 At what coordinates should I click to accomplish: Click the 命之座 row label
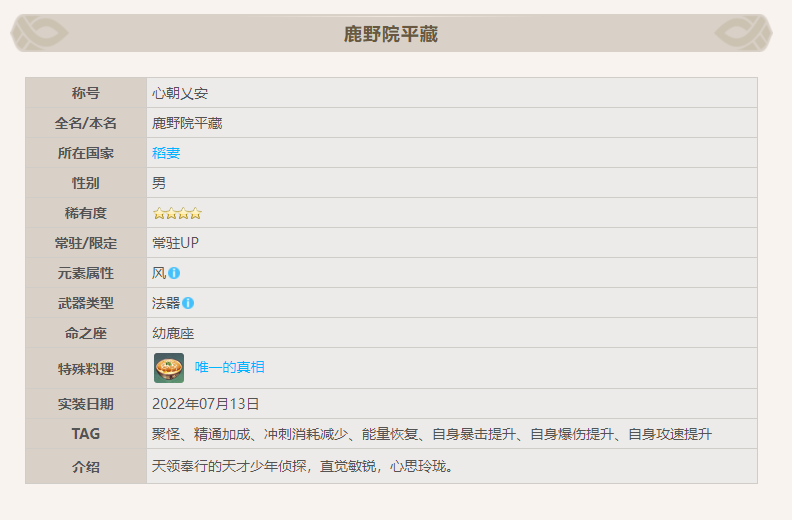pyautogui.click(x=86, y=333)
